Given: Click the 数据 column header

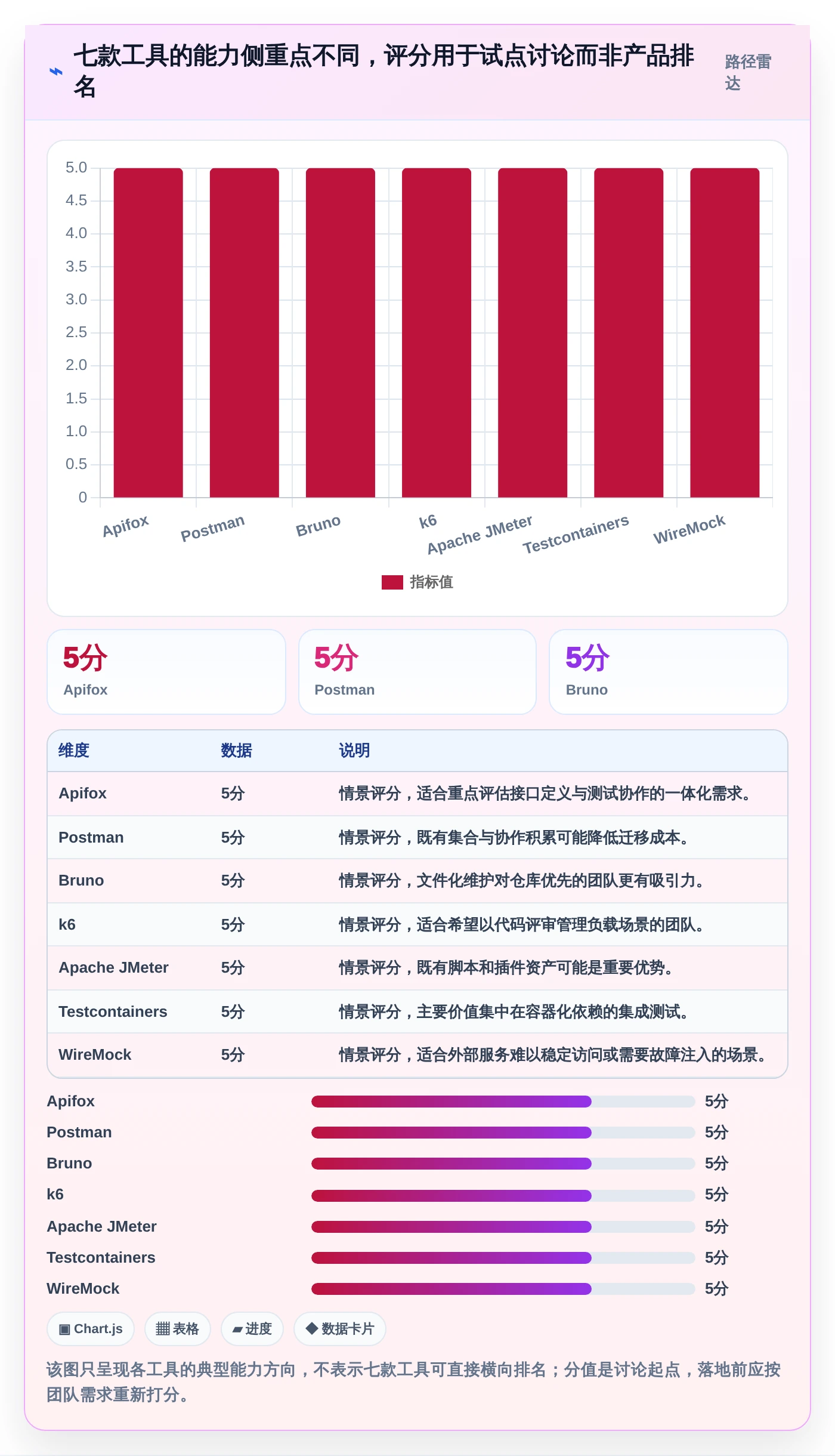Looking at the screenshot, I should pyautogui.click(x=237, y=750).
